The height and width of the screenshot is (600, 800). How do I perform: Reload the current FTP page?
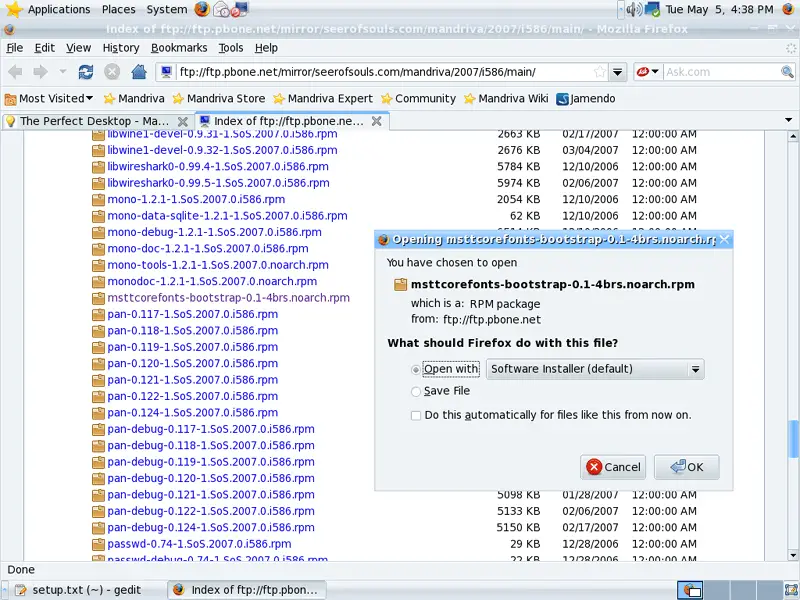pos(86,72)
